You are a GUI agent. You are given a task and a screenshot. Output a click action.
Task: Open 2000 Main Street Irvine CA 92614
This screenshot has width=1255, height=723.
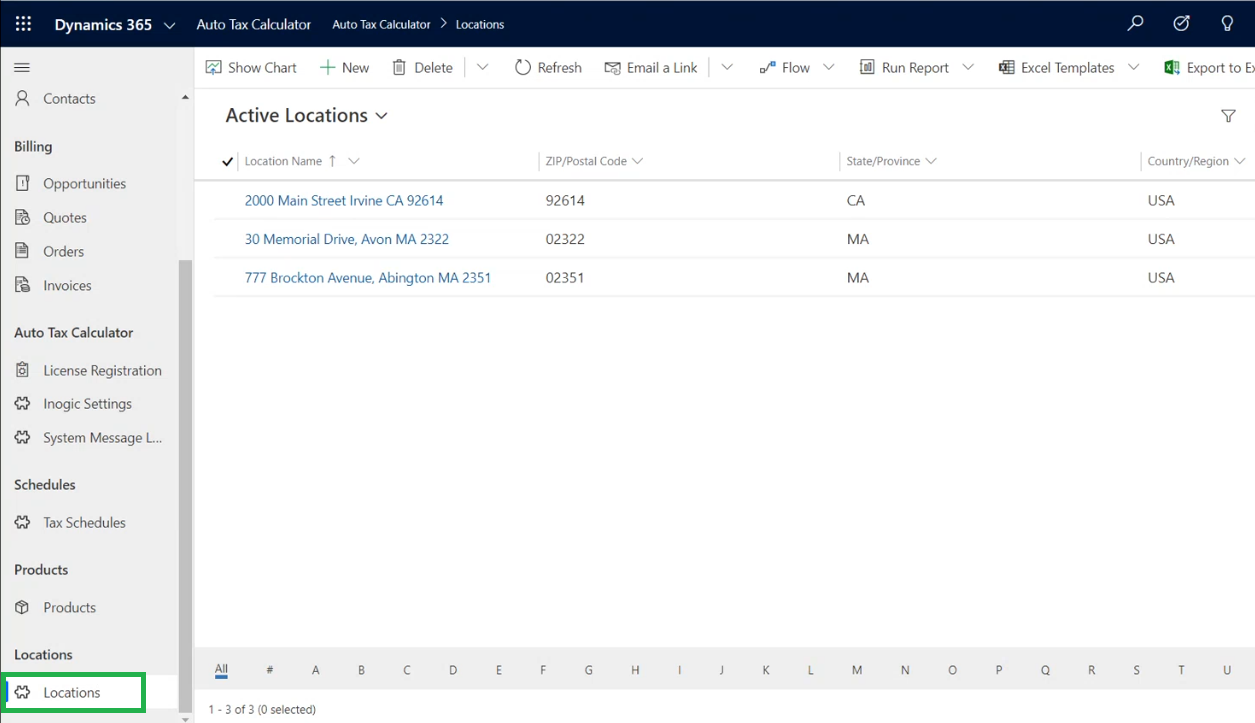[x=344, y=200]
